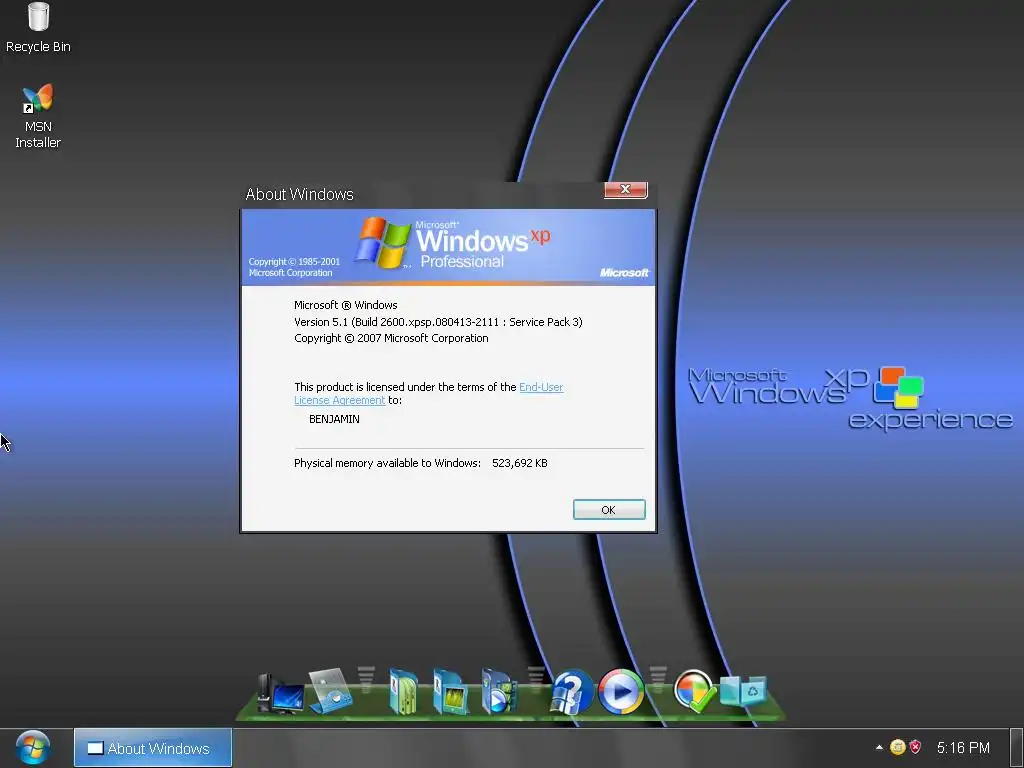Viewport: 1024px width, 768px height.
Task: Click the BENJAMIN licensee name
Action: [x=334, y=419]
